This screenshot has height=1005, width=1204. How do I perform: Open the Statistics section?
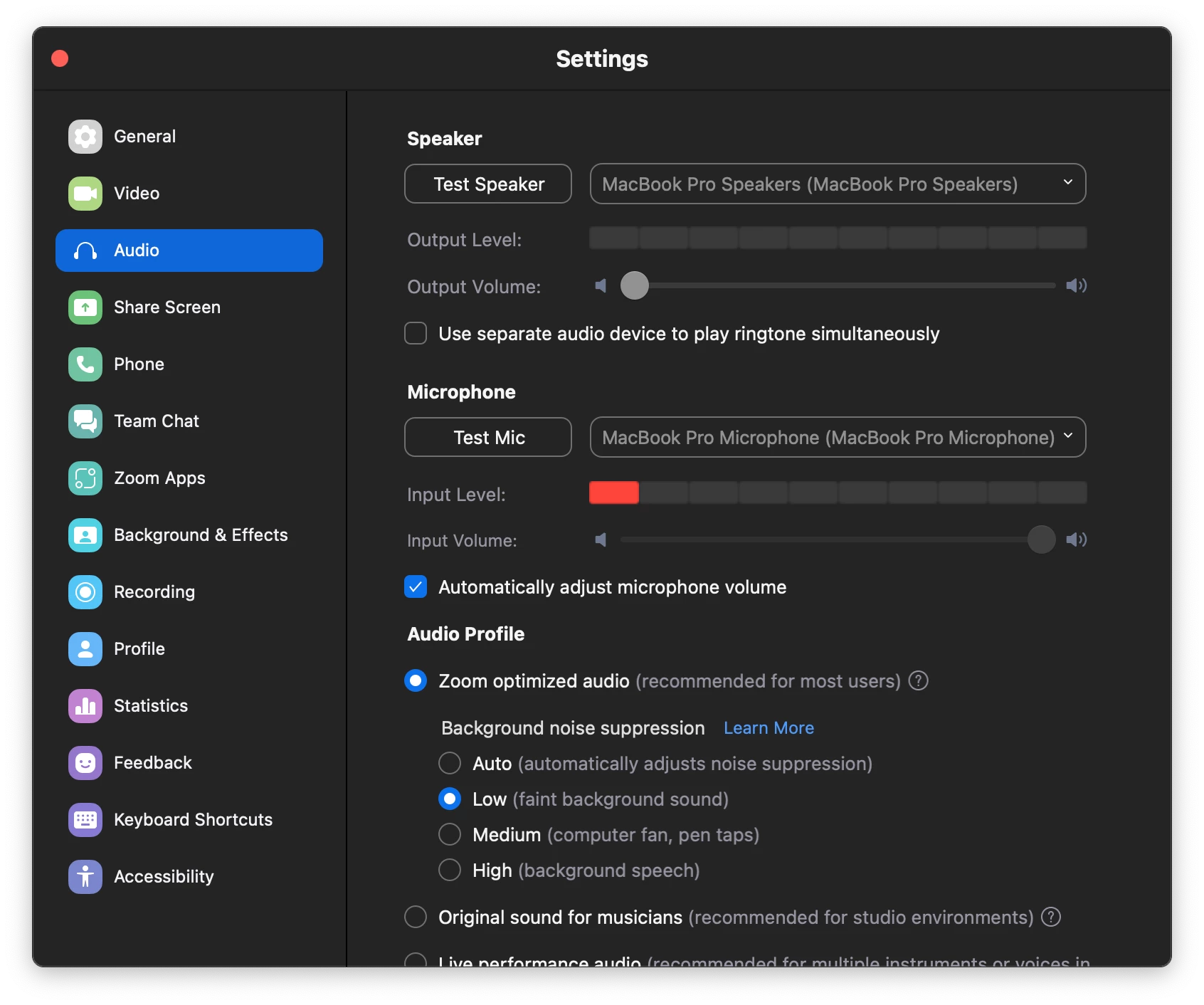(189, 706)
